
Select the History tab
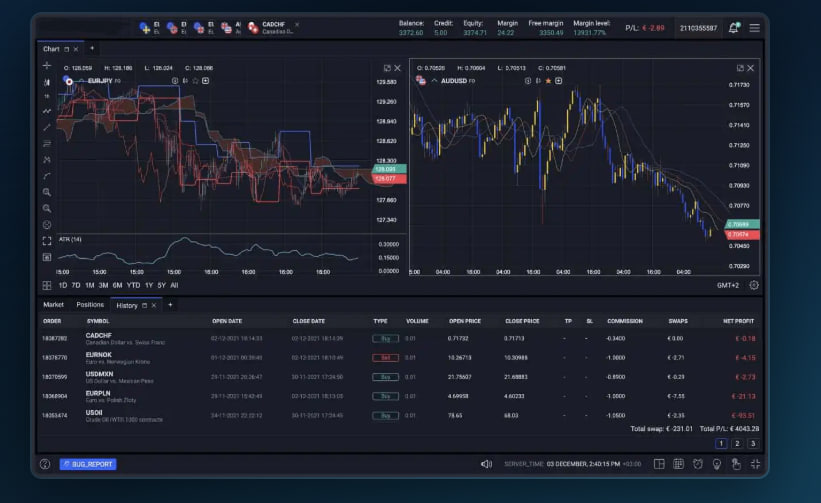click(x=127, y=305)
